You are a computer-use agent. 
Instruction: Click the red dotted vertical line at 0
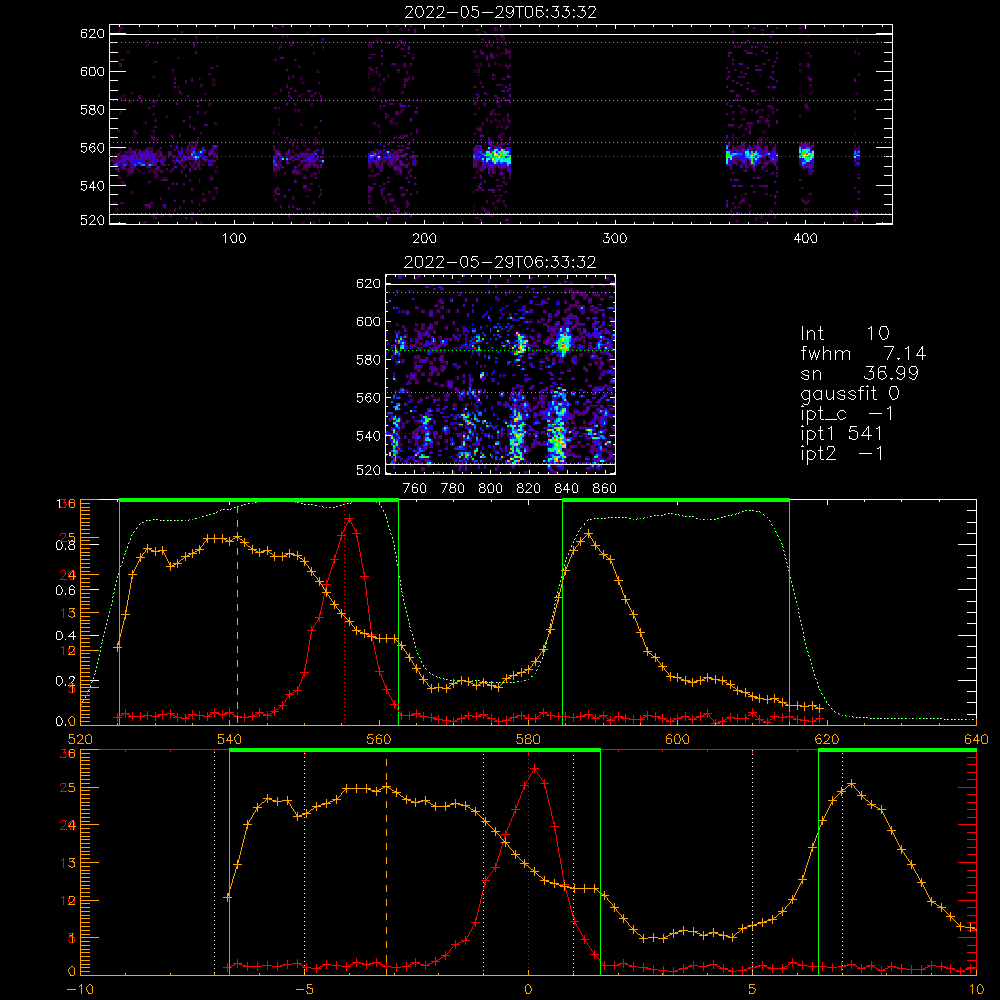tap(528, 864)
